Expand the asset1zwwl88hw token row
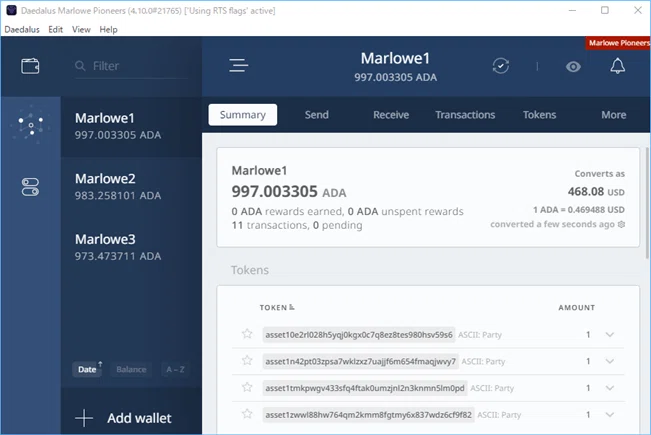Viewport: 651px width, 435px height. pos(609,415)
